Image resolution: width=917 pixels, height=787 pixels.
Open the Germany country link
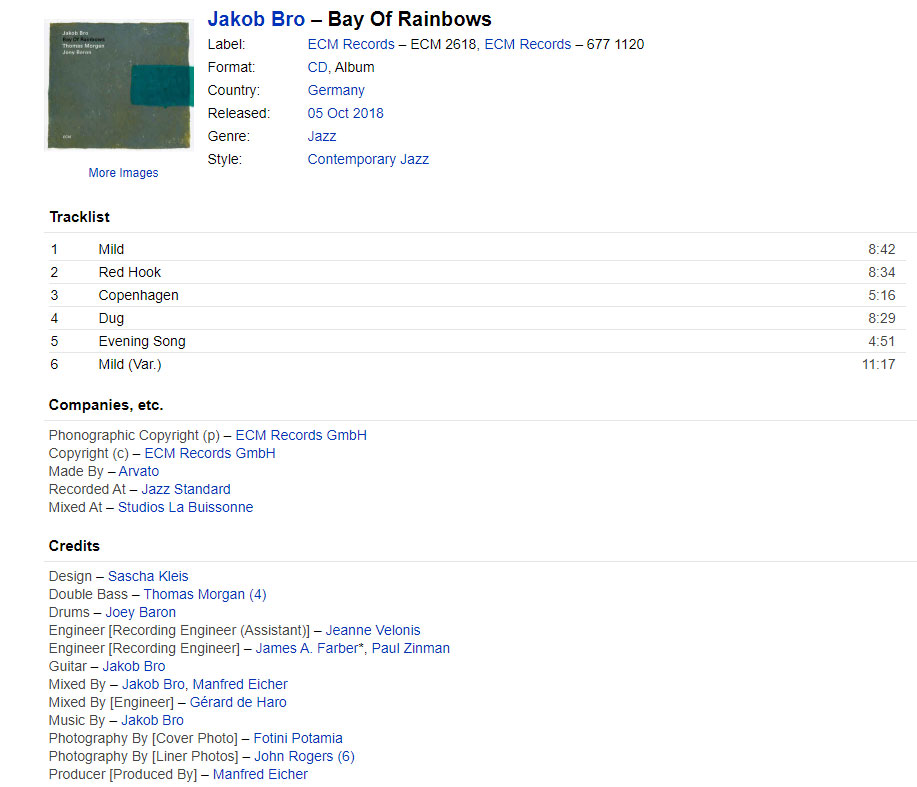[336, 90]
